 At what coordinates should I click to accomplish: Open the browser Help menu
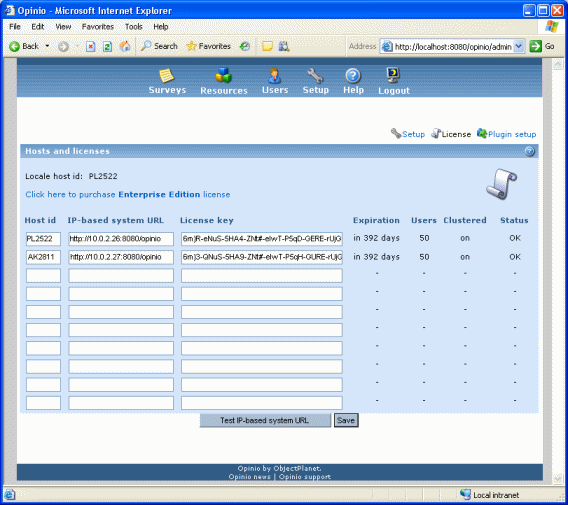click(160, 27)
